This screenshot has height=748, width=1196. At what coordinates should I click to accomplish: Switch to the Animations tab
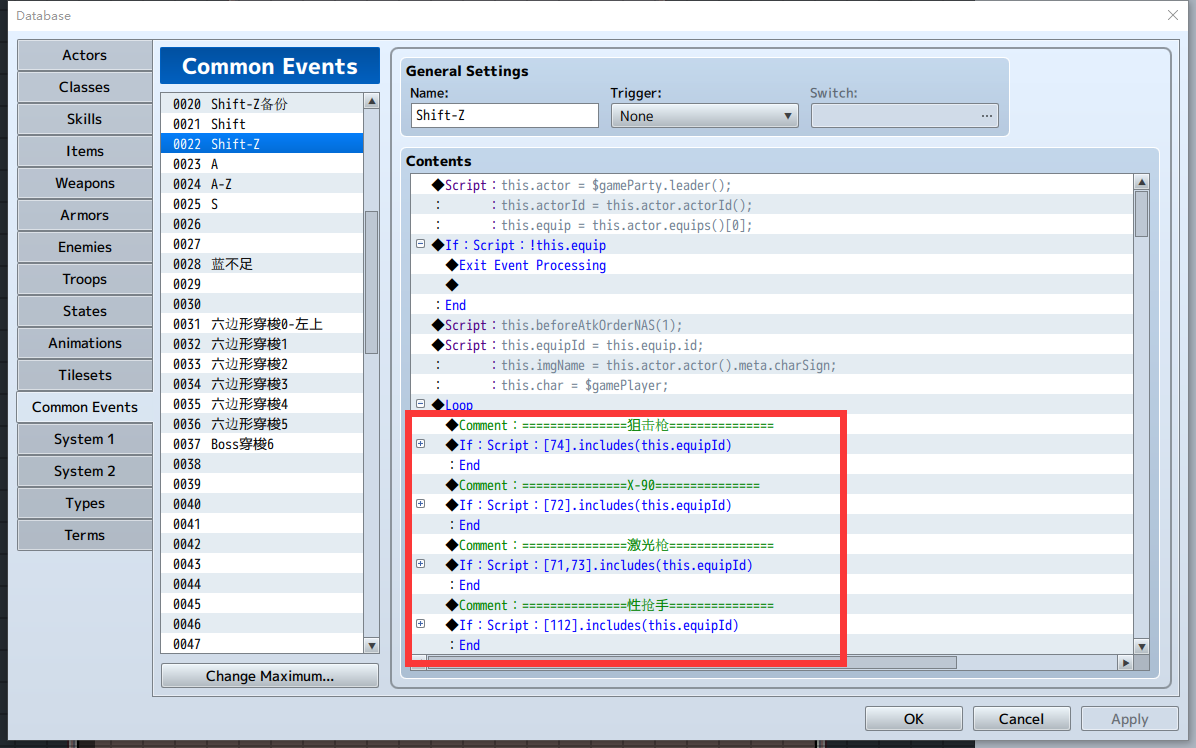[85, 343]
